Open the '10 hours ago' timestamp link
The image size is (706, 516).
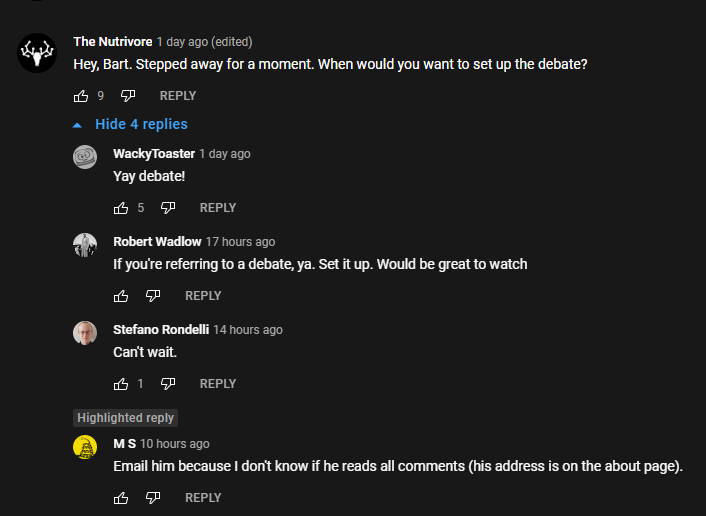point(175,444)
